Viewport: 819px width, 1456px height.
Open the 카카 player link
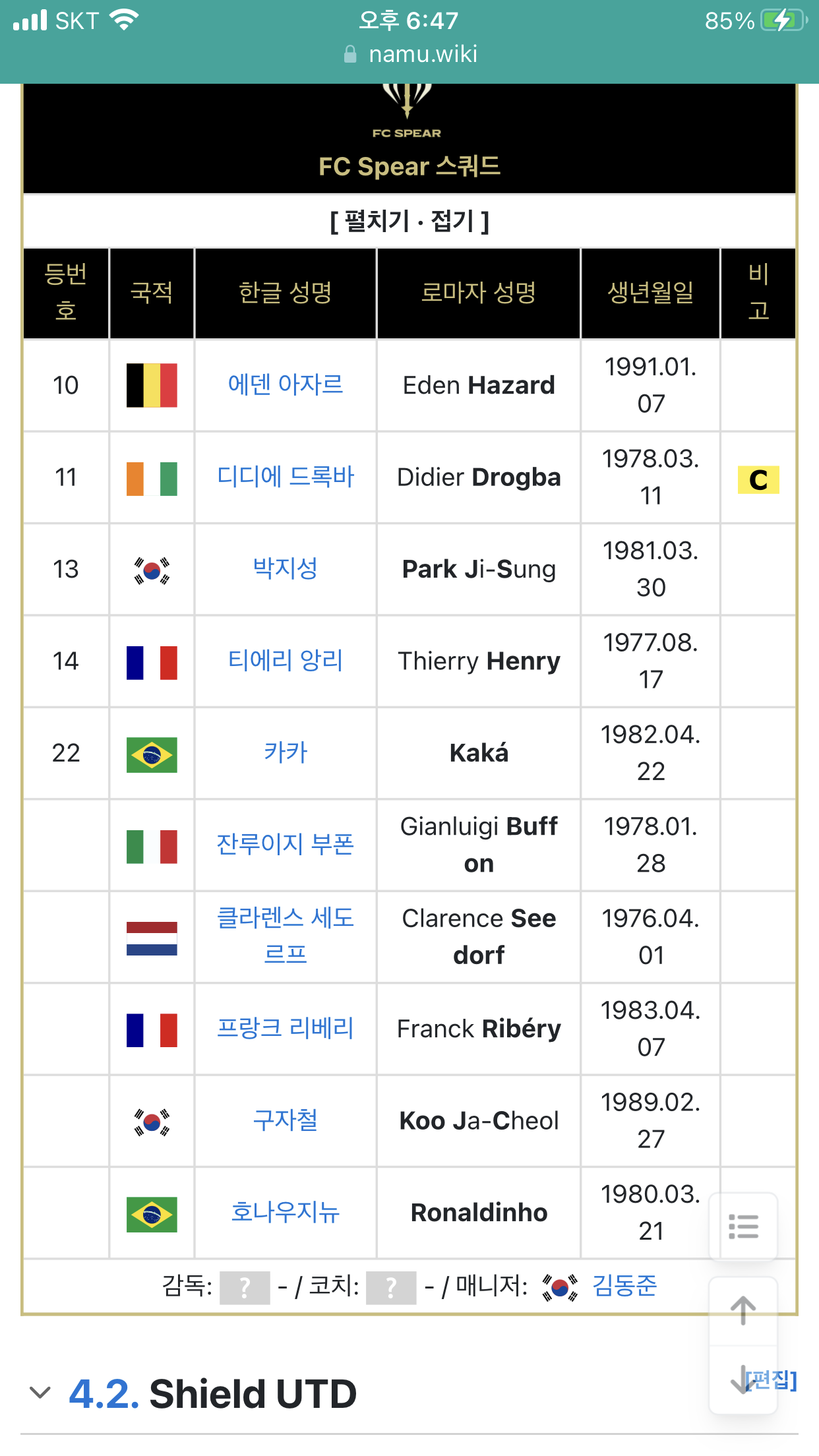286,752
